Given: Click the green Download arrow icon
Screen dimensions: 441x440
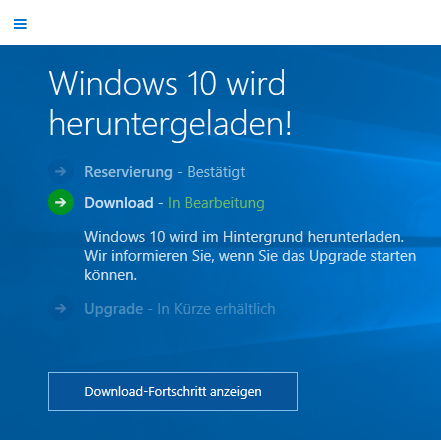Looking at the screenshot, I should 61,202.
